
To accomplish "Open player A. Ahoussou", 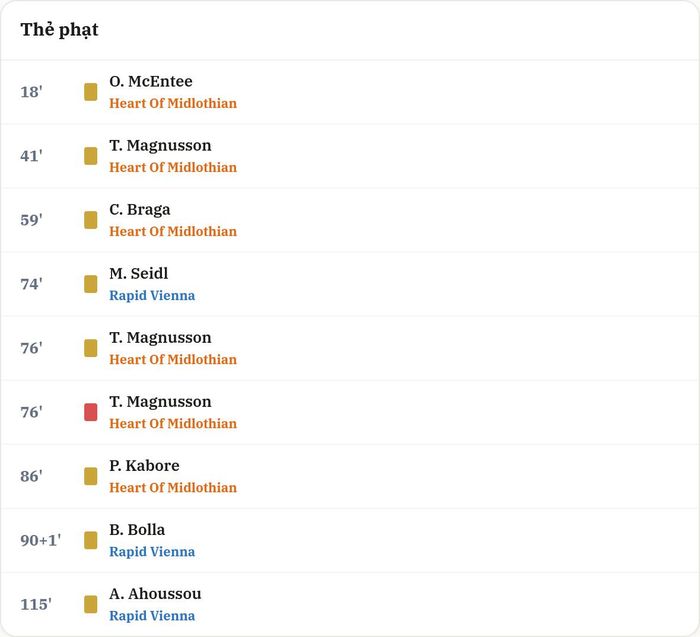I will (155, 594).
